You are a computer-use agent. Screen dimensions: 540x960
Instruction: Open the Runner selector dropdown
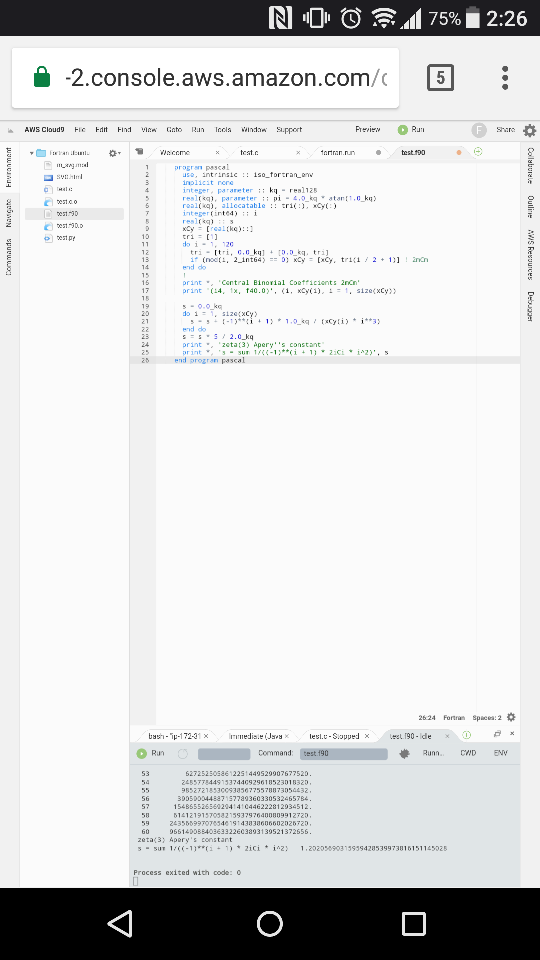point(433,754)
